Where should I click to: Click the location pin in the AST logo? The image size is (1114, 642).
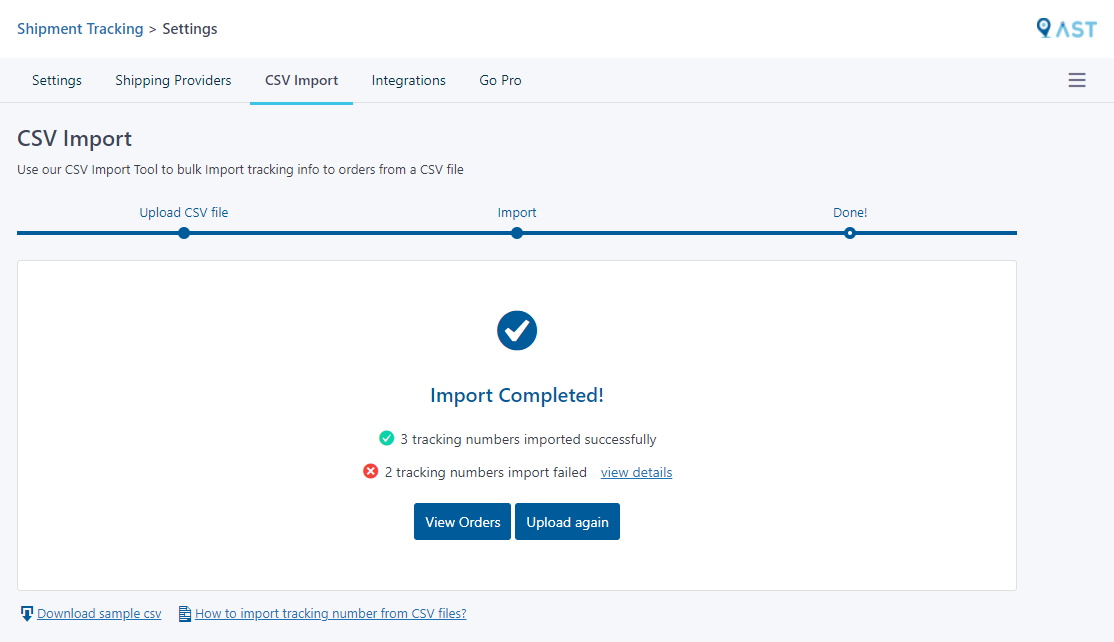point(1043,27)
